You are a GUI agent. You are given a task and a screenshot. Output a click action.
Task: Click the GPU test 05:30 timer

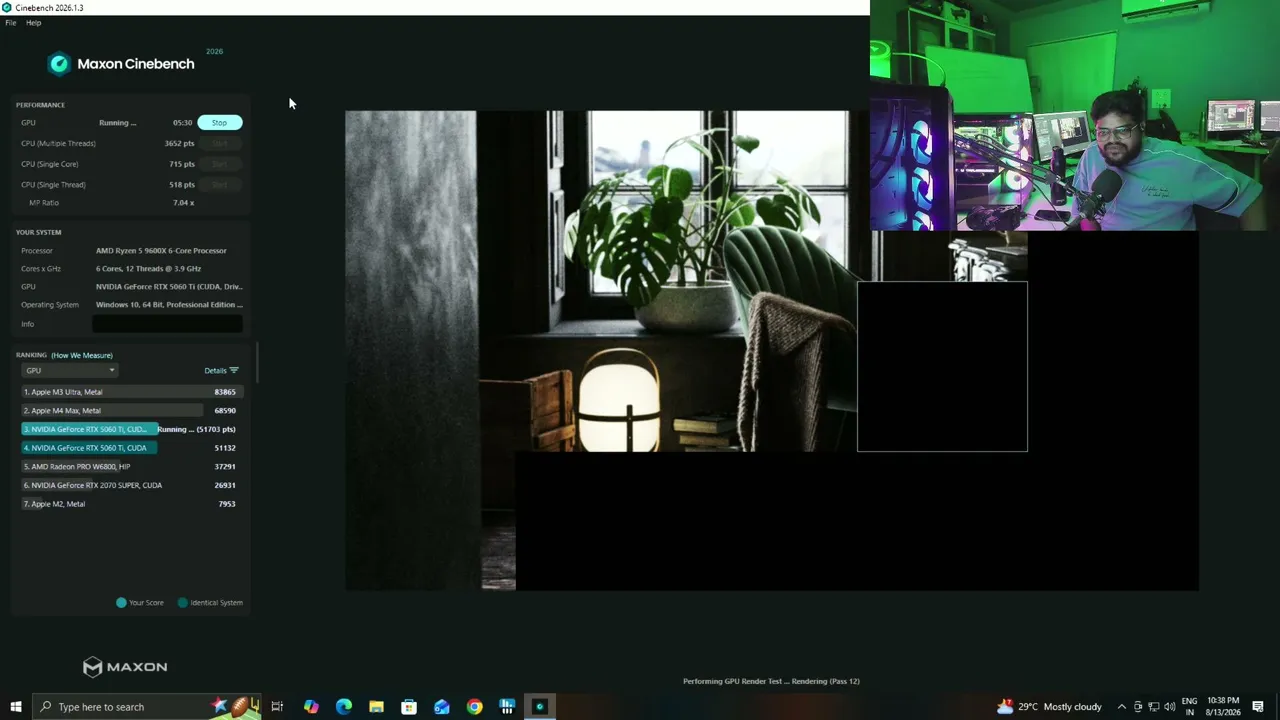tap(182, 123)
